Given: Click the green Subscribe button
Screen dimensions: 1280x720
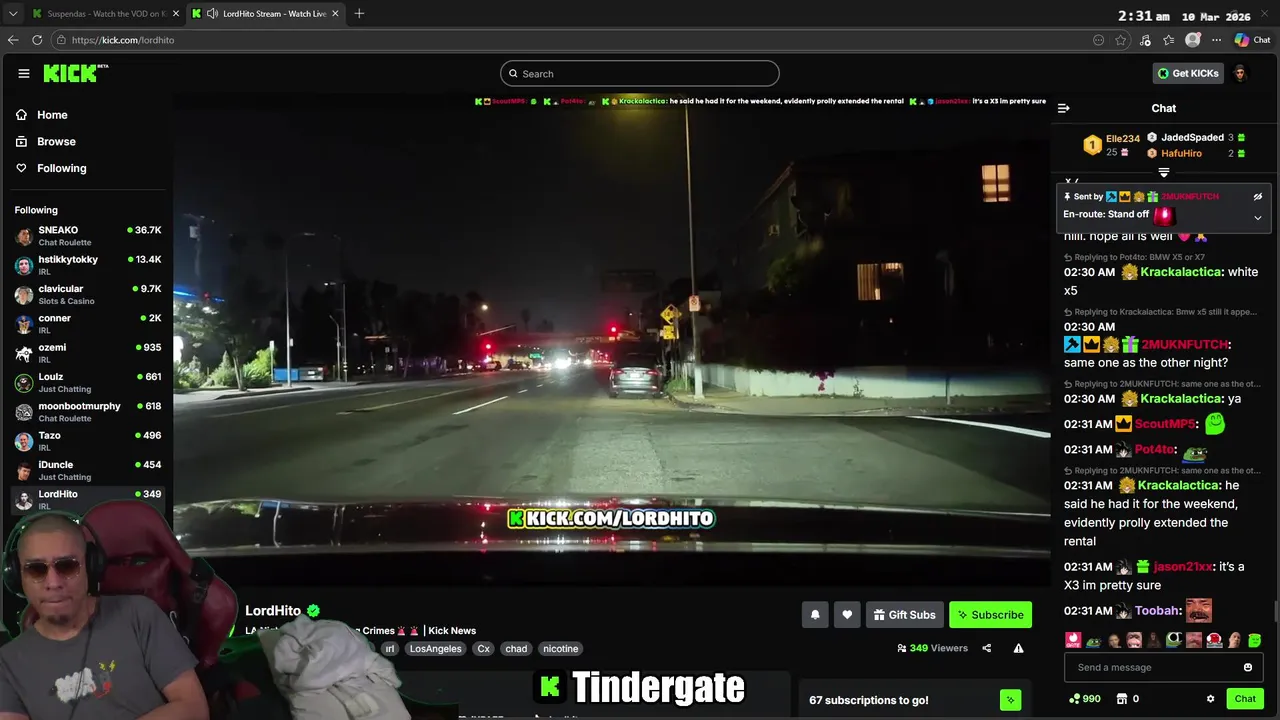Looking at the screenshot, I should pyautogui.click(x=990, y=615).
